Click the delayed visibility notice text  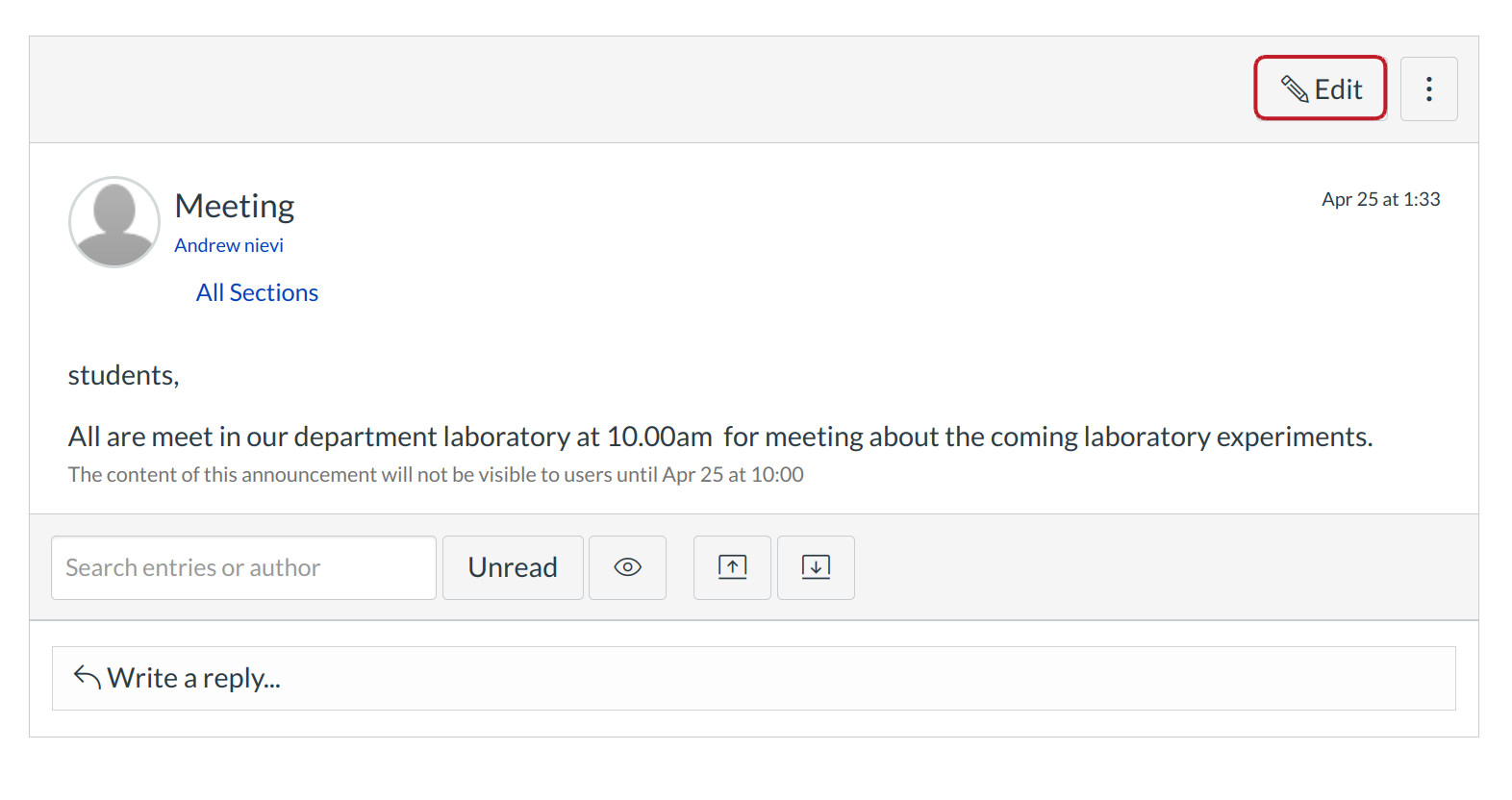click(x=436, y=474)
